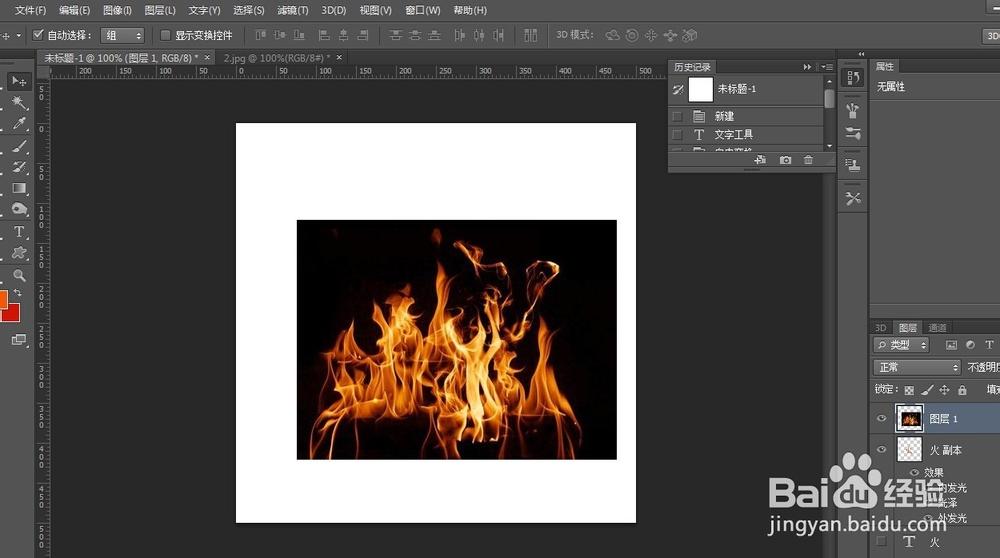
Task: Open the 类型 layer filter dropdown
Action: click(902, 345)
